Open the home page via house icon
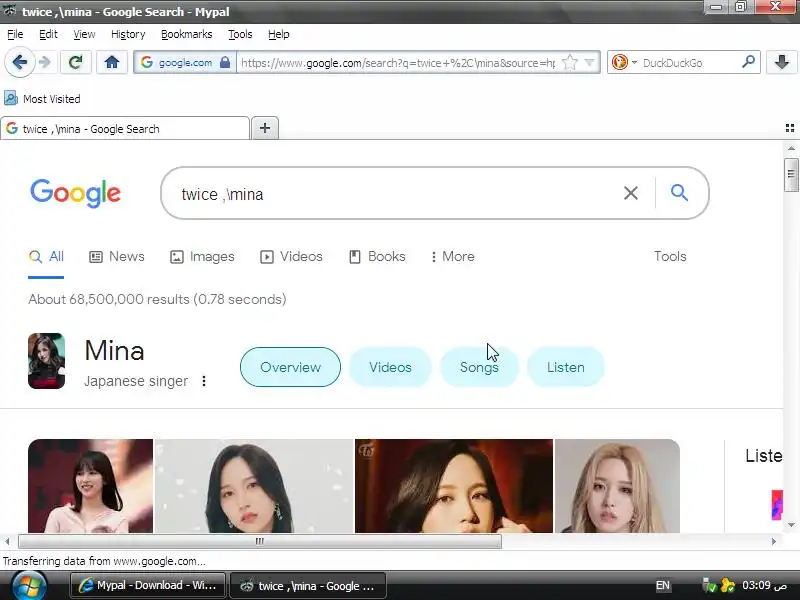 (x=112, y=62)
